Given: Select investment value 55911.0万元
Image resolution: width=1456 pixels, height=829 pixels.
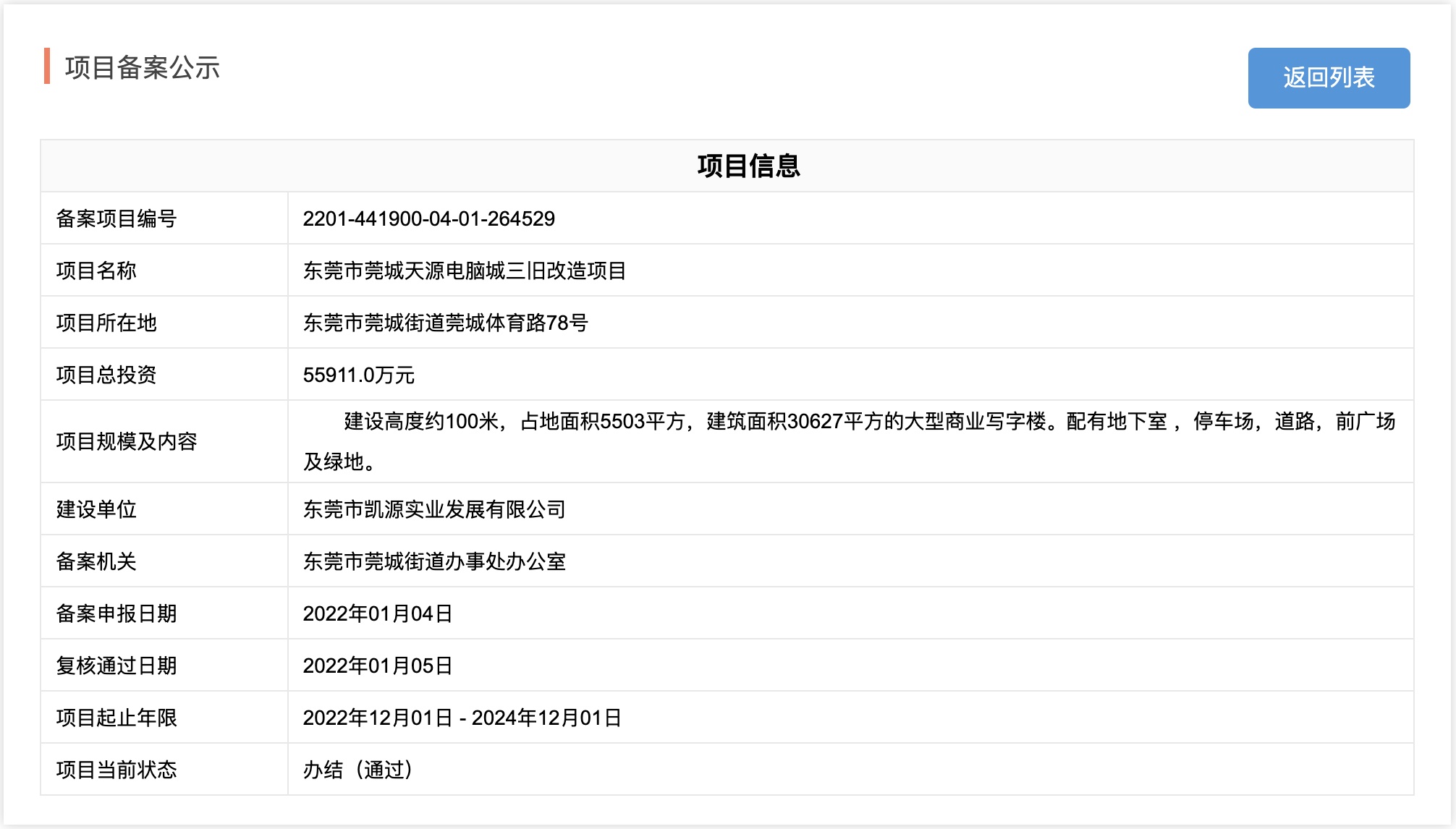Looking at the screenshot, I should [358, 375].
